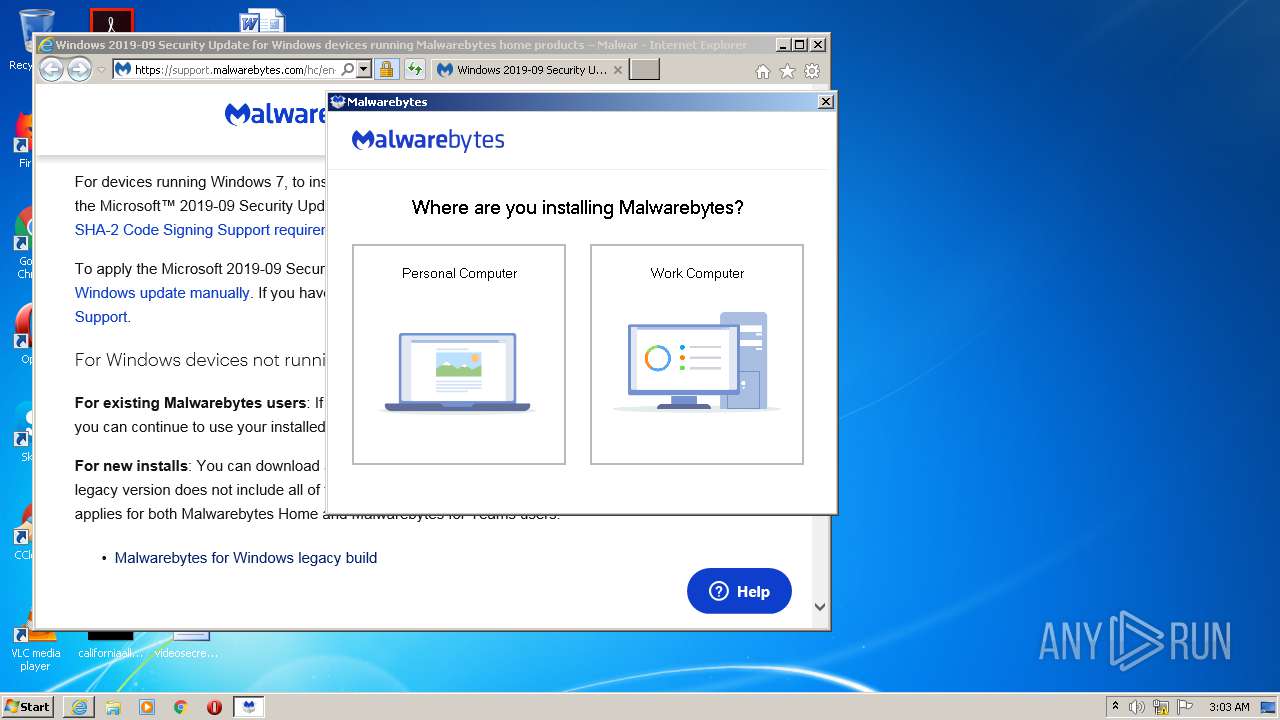The height and width of the screenshot is (720, 1280).
Task: Launch Windows Media Player from taskbar
Action: 147,707
